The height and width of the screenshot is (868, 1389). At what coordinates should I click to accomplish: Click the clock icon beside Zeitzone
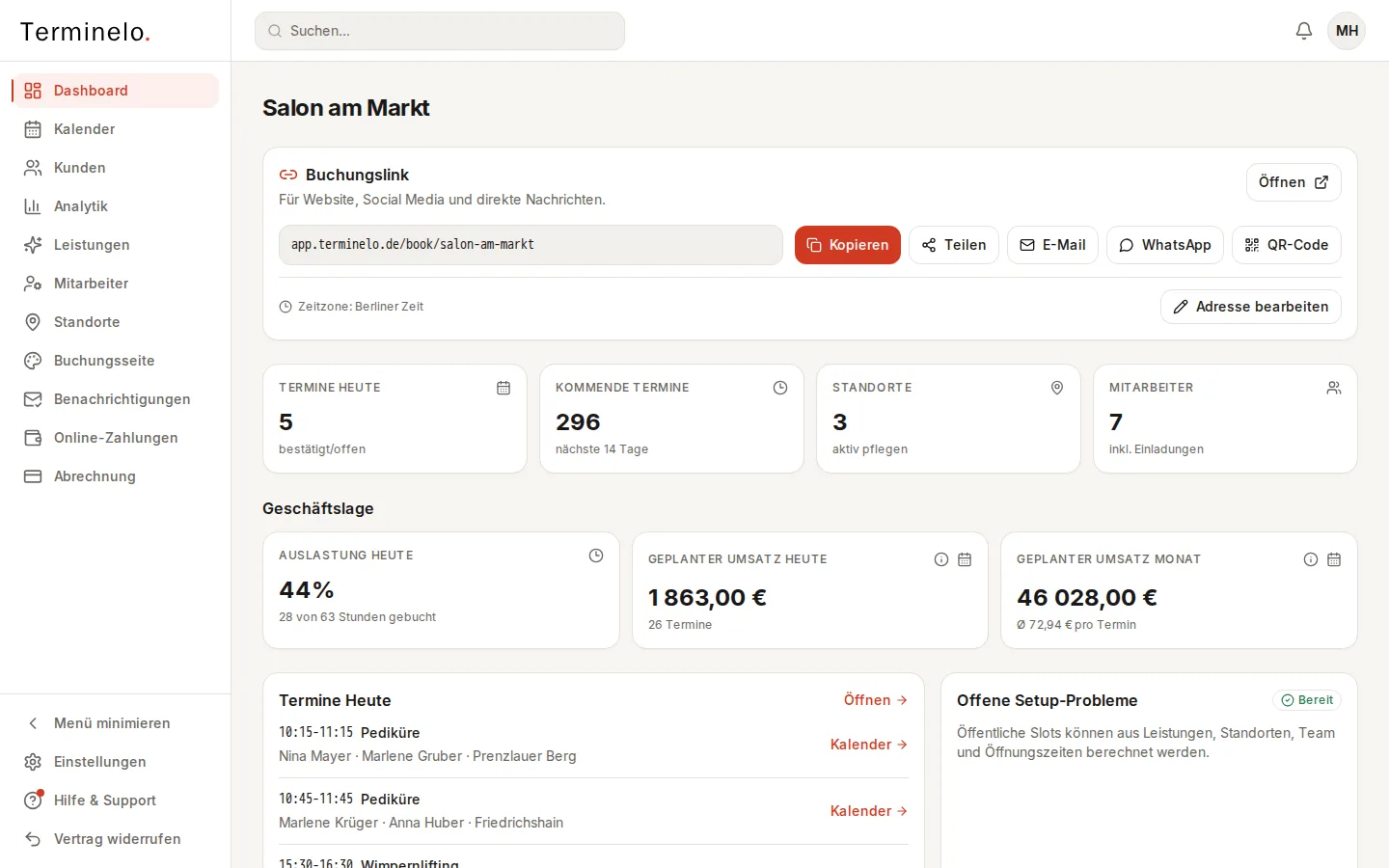(286, 307)
